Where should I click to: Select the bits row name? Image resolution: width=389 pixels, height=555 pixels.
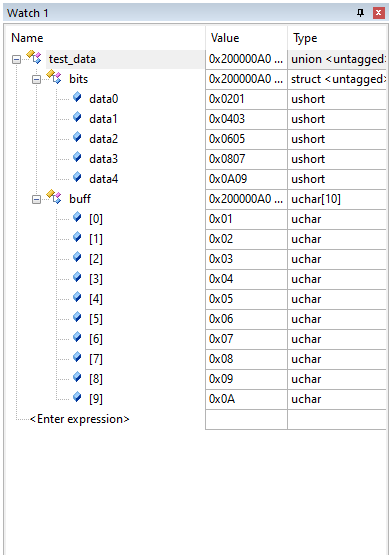(x=79, y=79)
